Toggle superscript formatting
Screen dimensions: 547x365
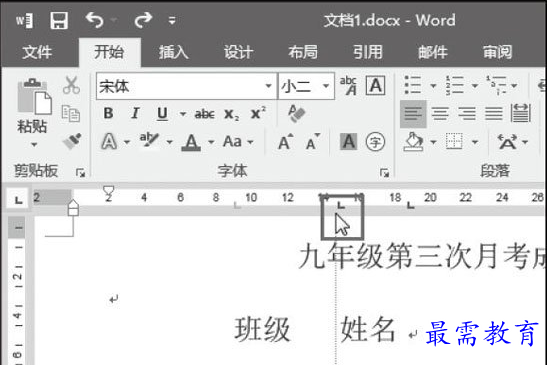point(258,113)
